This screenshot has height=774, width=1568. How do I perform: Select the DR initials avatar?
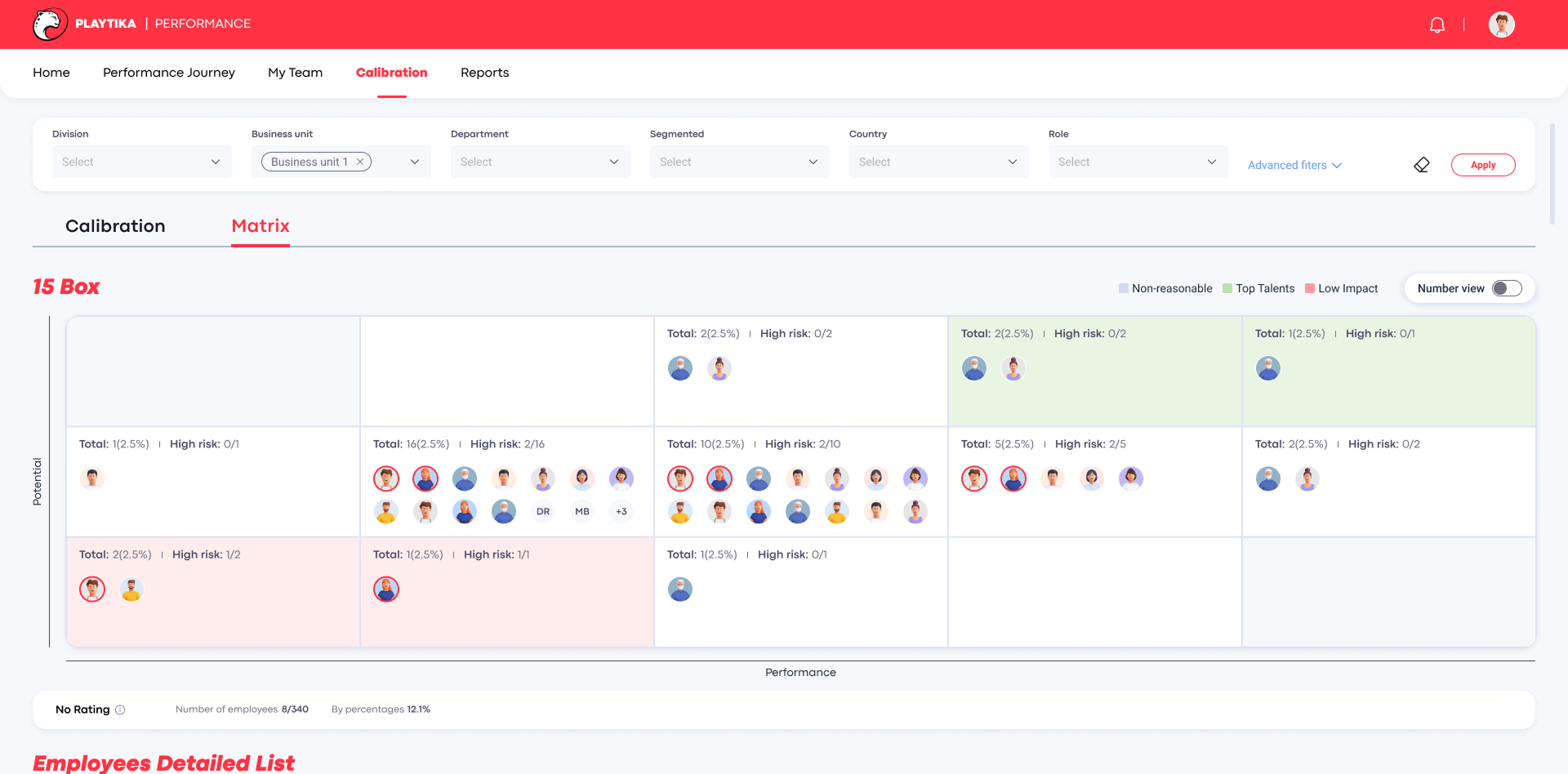click(543, 512)
